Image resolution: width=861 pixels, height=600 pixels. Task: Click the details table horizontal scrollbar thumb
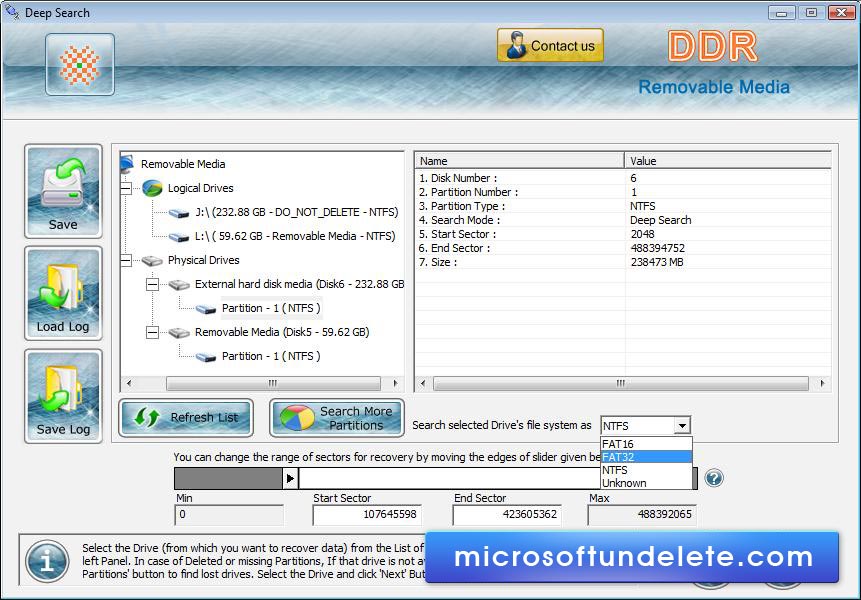tap(620, 383)
